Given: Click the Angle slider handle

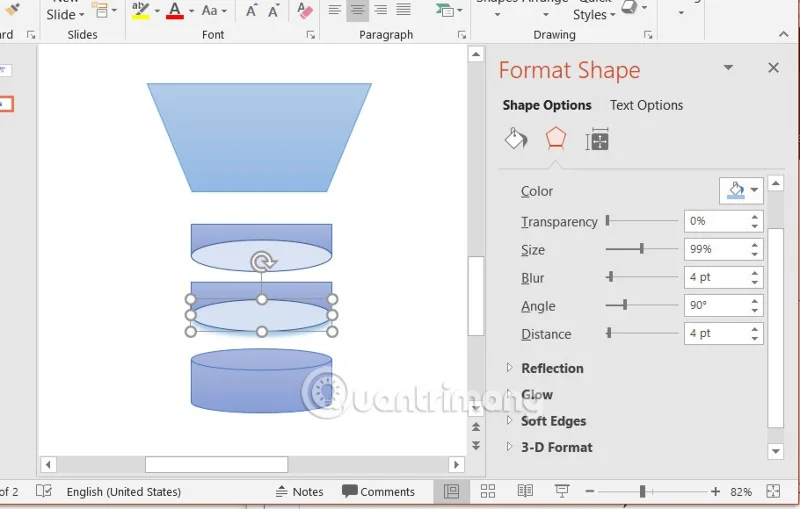Looking at the screenshot, I should [624, 305].
